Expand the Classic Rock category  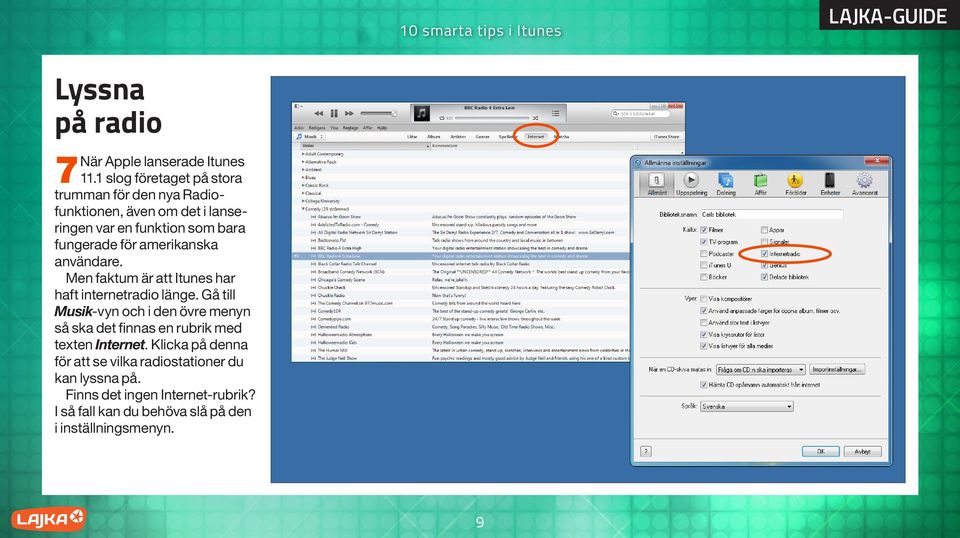[x=302, y=185]
